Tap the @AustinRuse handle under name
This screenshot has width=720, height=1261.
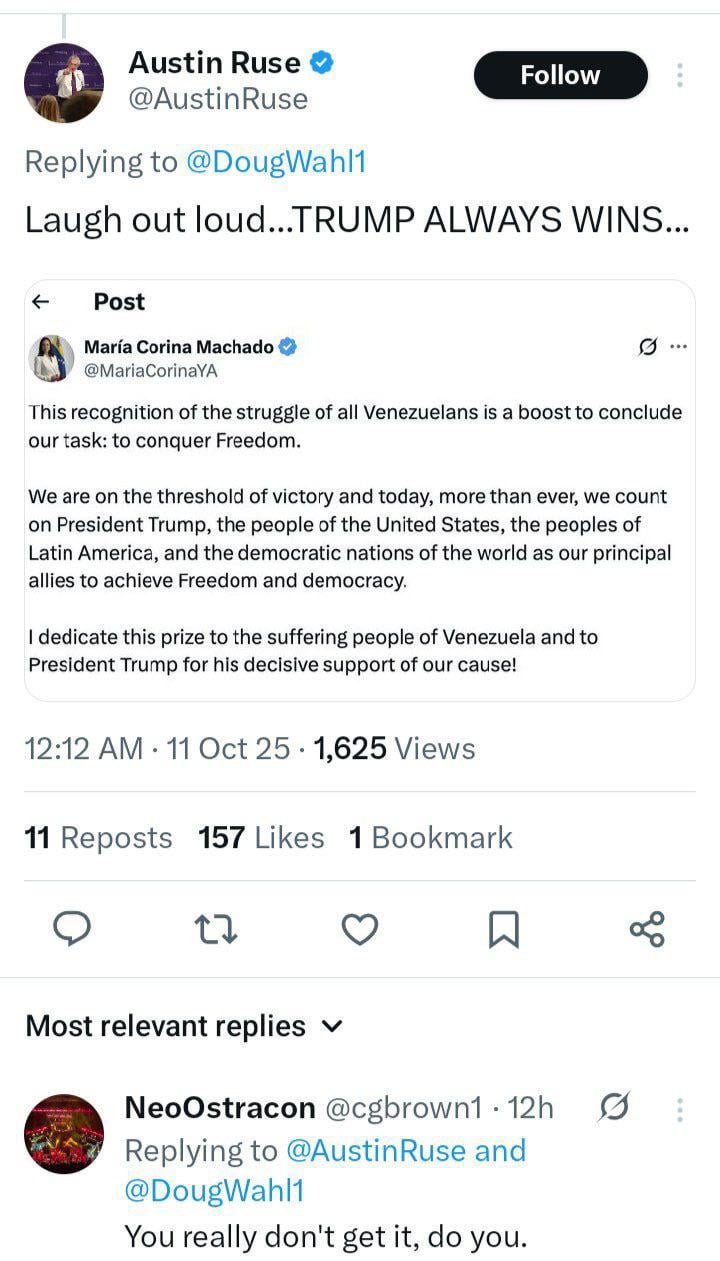tap(218, 99)
